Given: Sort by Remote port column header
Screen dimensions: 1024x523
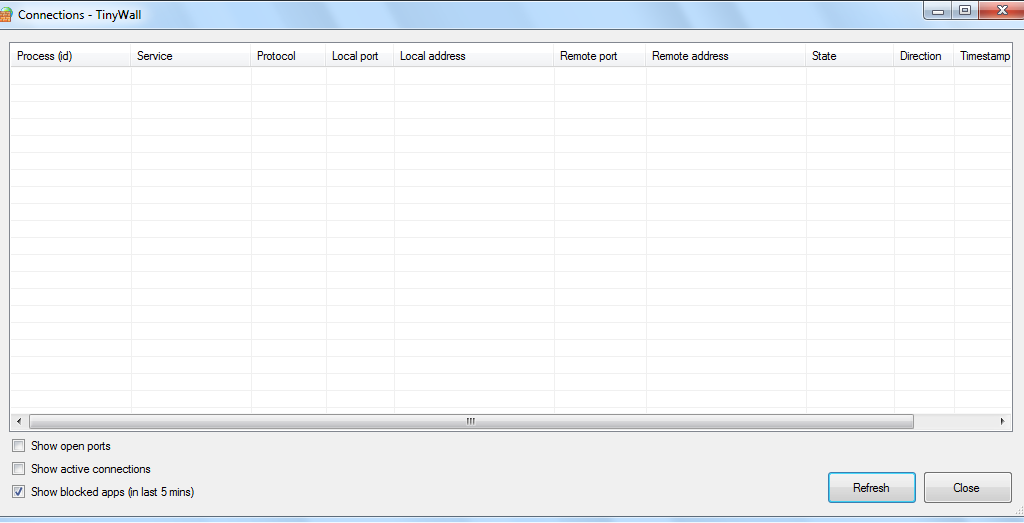Looking at the screenshot, I should (x=600, y=55).
